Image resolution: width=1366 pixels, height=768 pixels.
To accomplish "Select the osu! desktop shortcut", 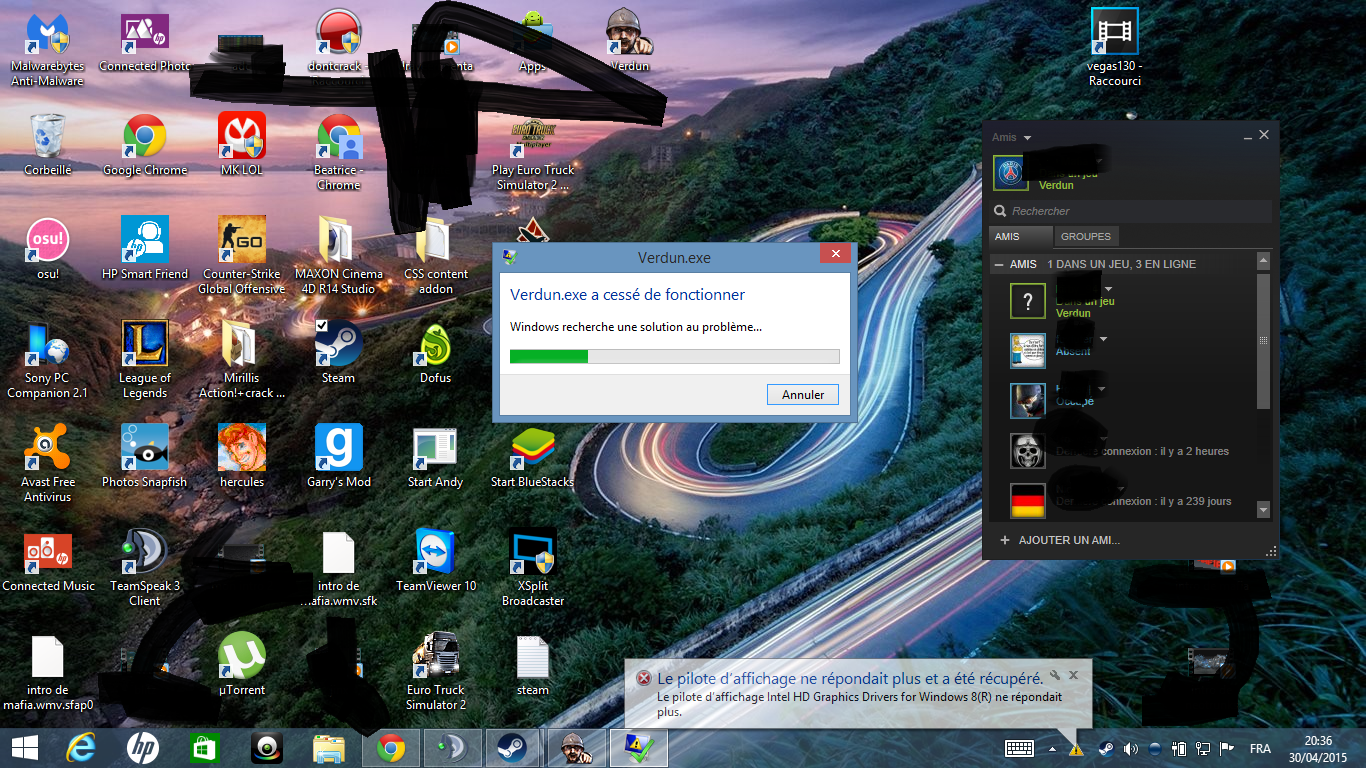I will click(x=48, y=249).
